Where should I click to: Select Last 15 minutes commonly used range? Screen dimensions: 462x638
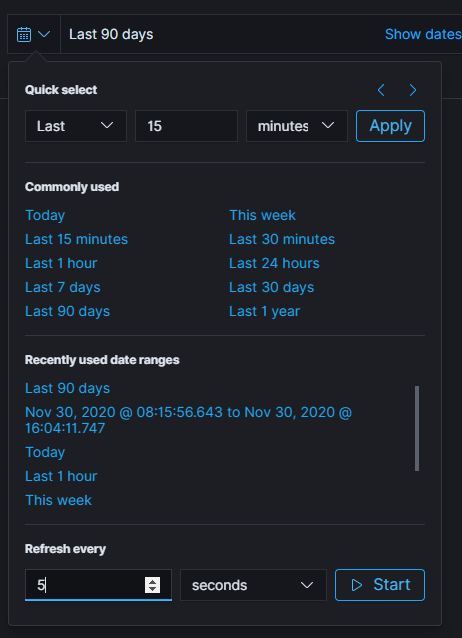click(x=77, y=239)
